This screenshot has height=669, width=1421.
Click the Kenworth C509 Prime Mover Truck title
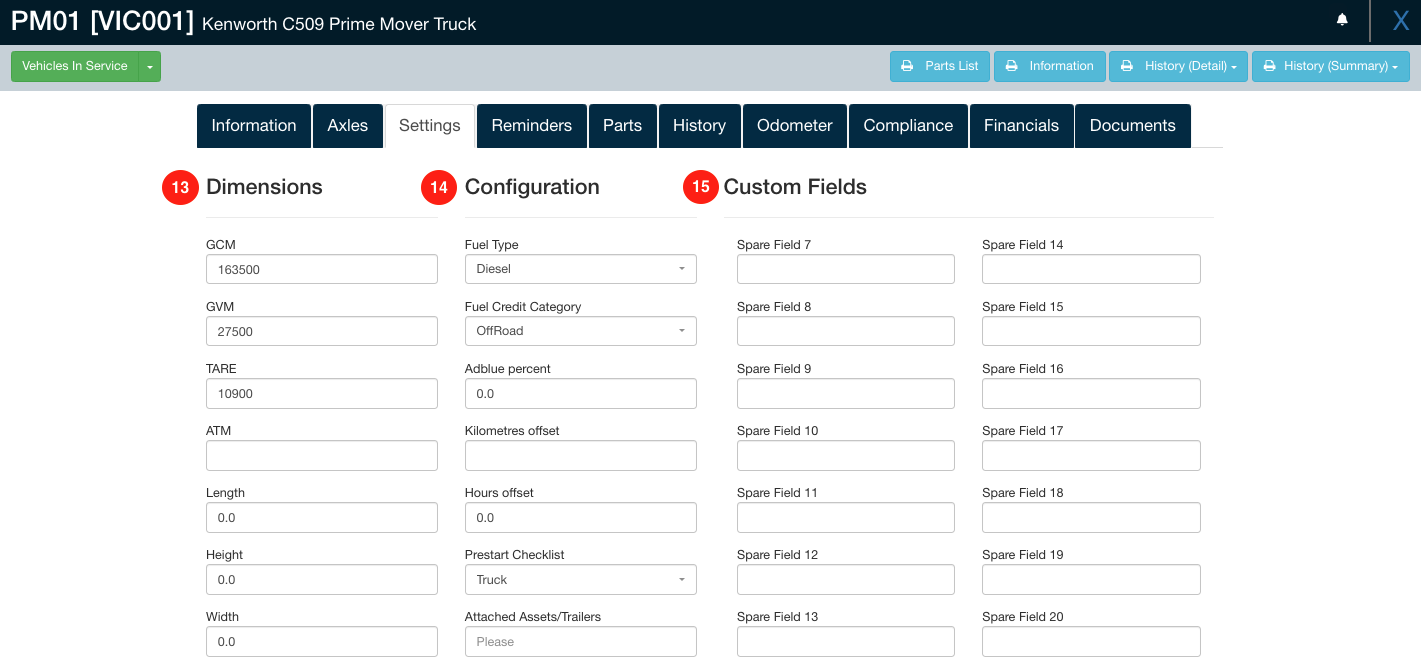339,24
